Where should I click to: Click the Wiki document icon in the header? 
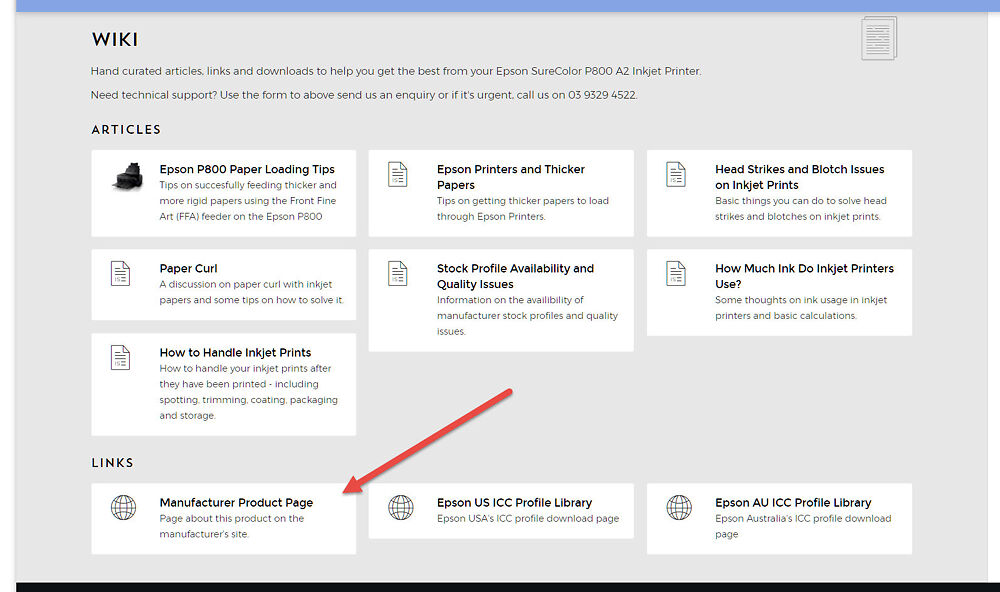[x=879, y=38]
